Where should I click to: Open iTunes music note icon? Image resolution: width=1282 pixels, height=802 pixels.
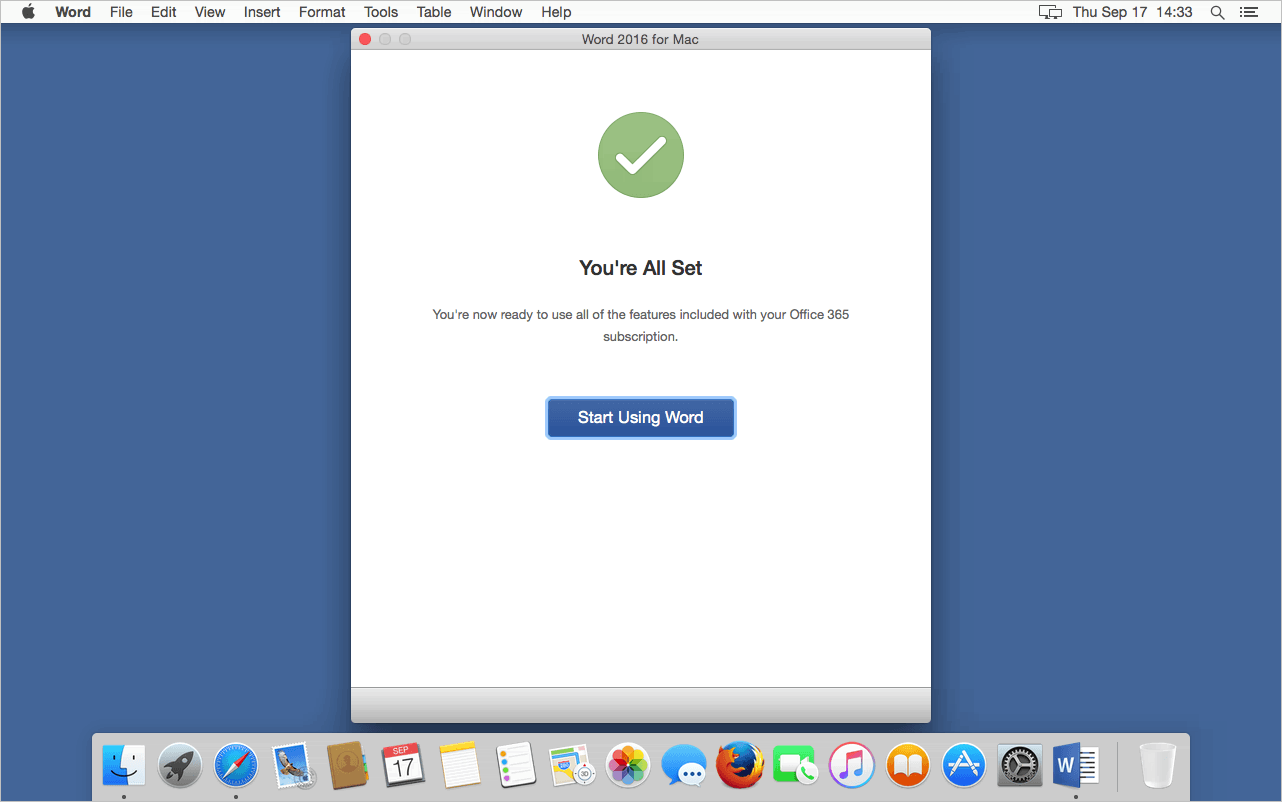(x=852, y=766)
